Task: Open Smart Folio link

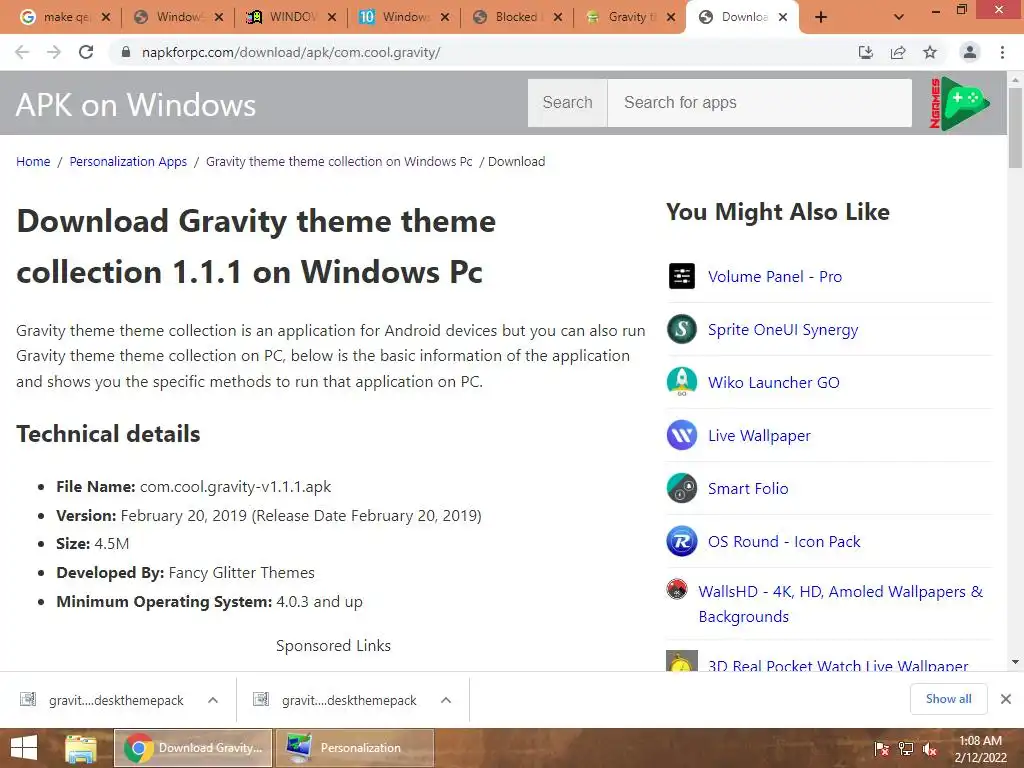Action: (748, 488)
